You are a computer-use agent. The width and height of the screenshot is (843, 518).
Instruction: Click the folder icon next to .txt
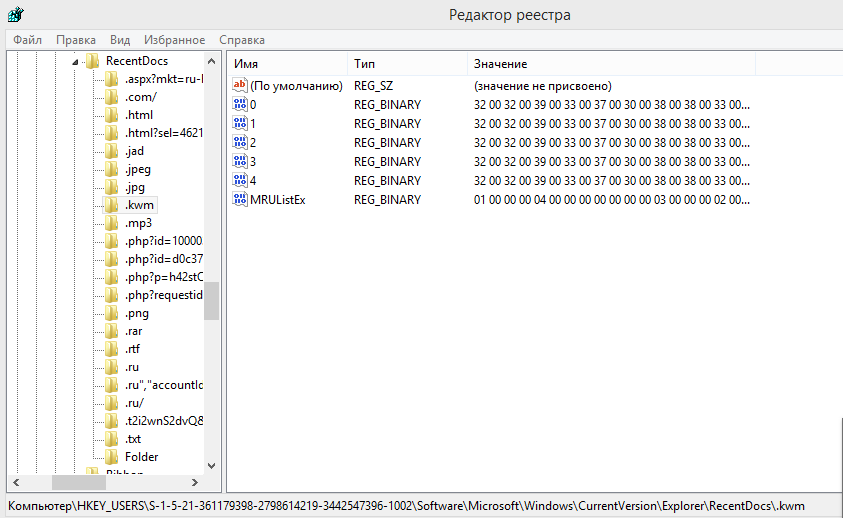pos(111,439)
